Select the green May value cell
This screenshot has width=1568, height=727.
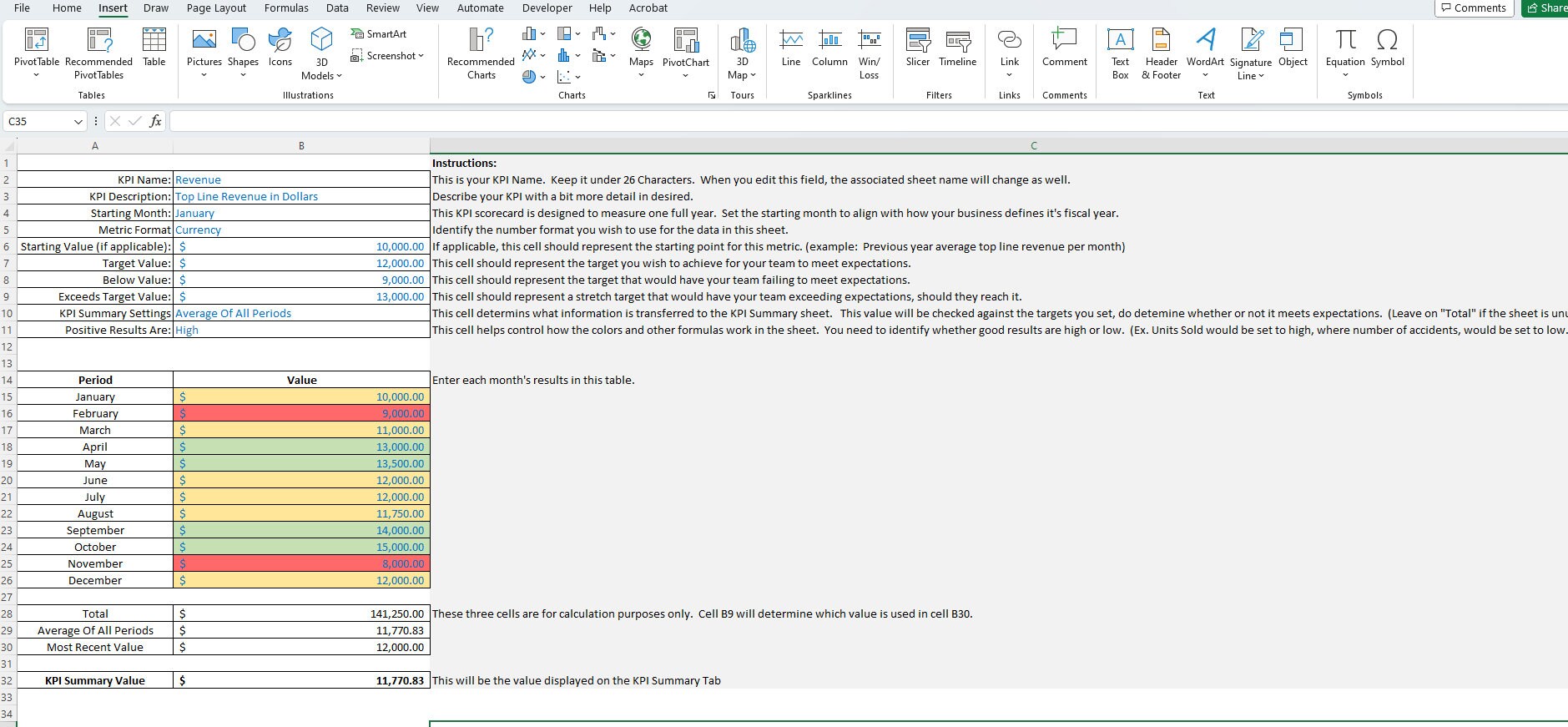[x=301, y=463]
